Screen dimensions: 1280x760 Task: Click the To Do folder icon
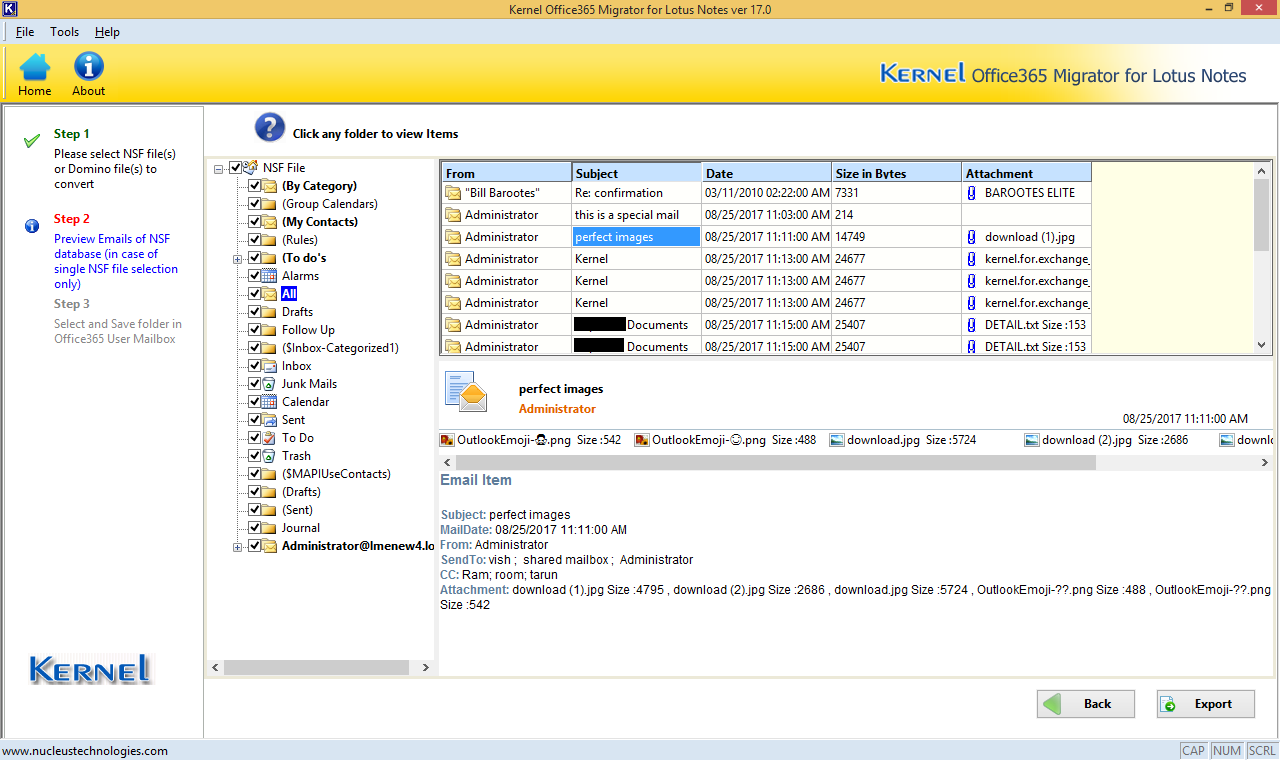(x=269, y=438)
